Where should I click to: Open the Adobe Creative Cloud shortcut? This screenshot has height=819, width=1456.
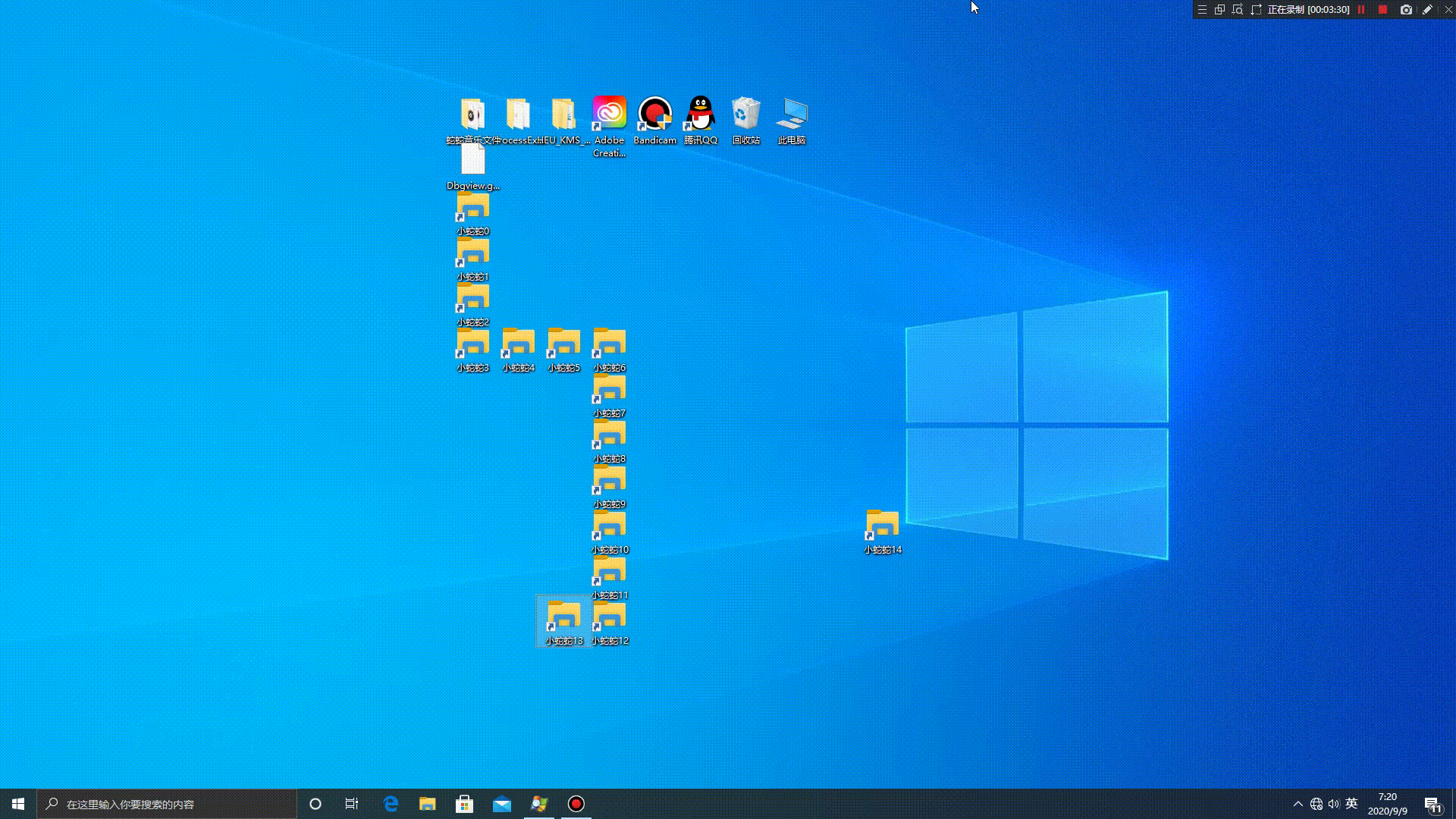click(609, 114)
